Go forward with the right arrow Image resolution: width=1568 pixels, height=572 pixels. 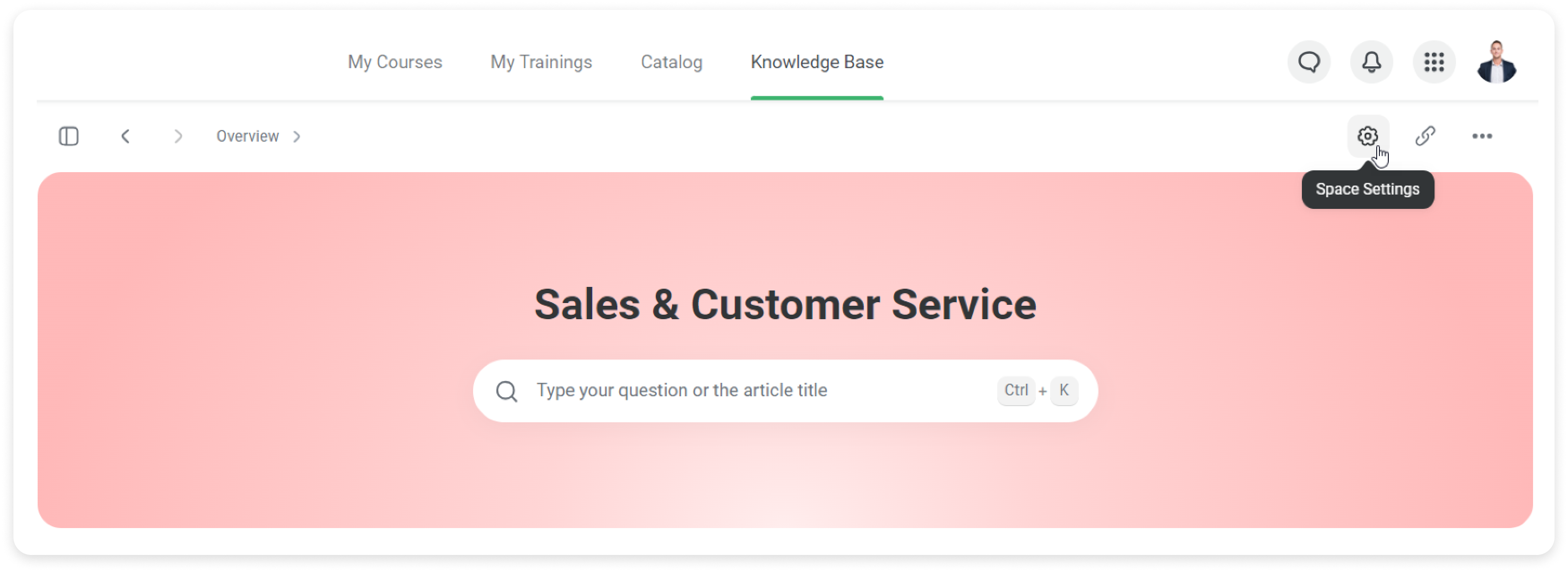(x=178, y=136)
